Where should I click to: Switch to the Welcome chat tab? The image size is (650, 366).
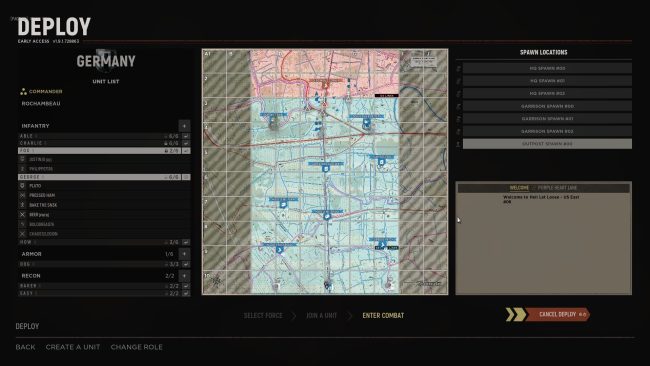click(519, 188)
